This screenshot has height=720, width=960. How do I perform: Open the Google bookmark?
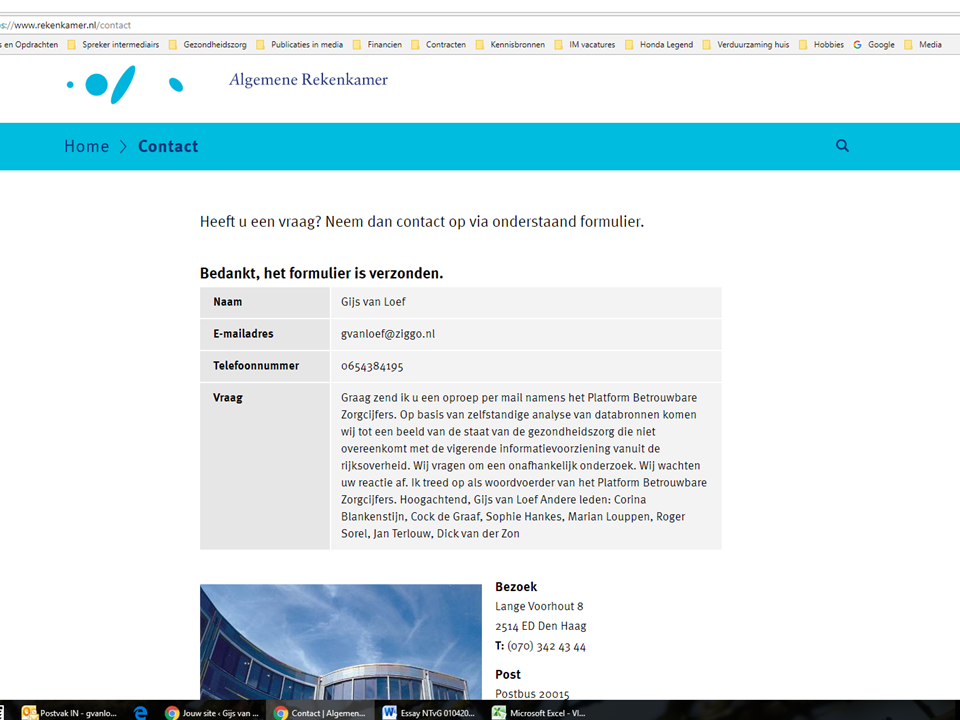(874, 45)
